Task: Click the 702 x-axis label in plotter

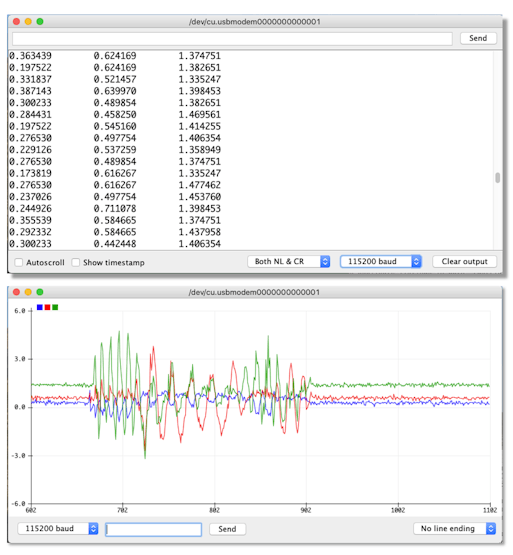Action: [122, 510]
